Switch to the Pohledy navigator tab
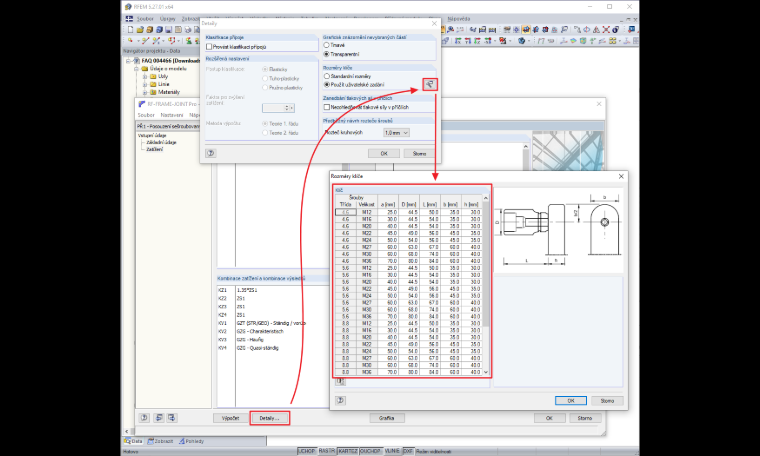 coord(191,441)
